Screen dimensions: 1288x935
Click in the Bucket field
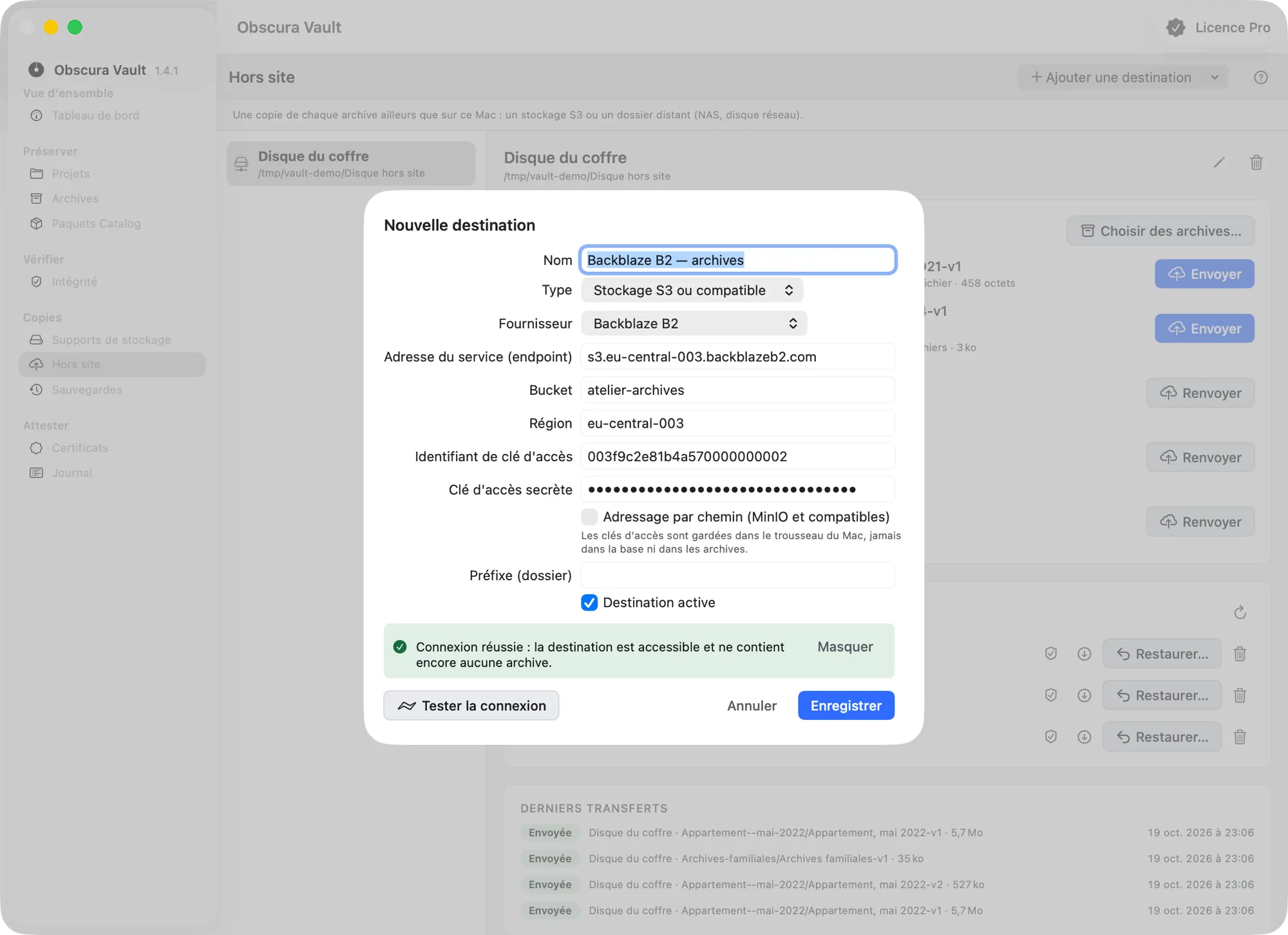click(737, 390)
